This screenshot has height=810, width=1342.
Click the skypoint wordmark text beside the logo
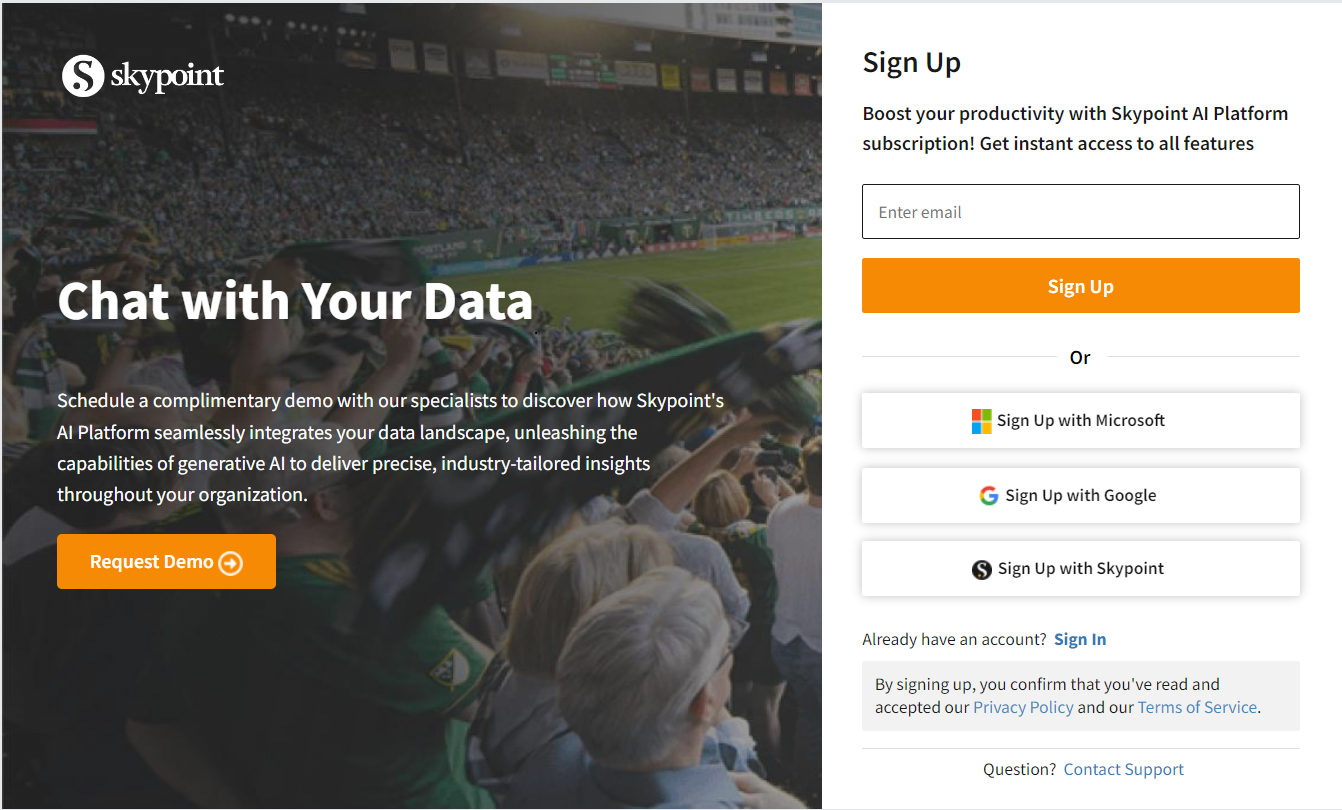pyautogui.click(x=167, y=76)
